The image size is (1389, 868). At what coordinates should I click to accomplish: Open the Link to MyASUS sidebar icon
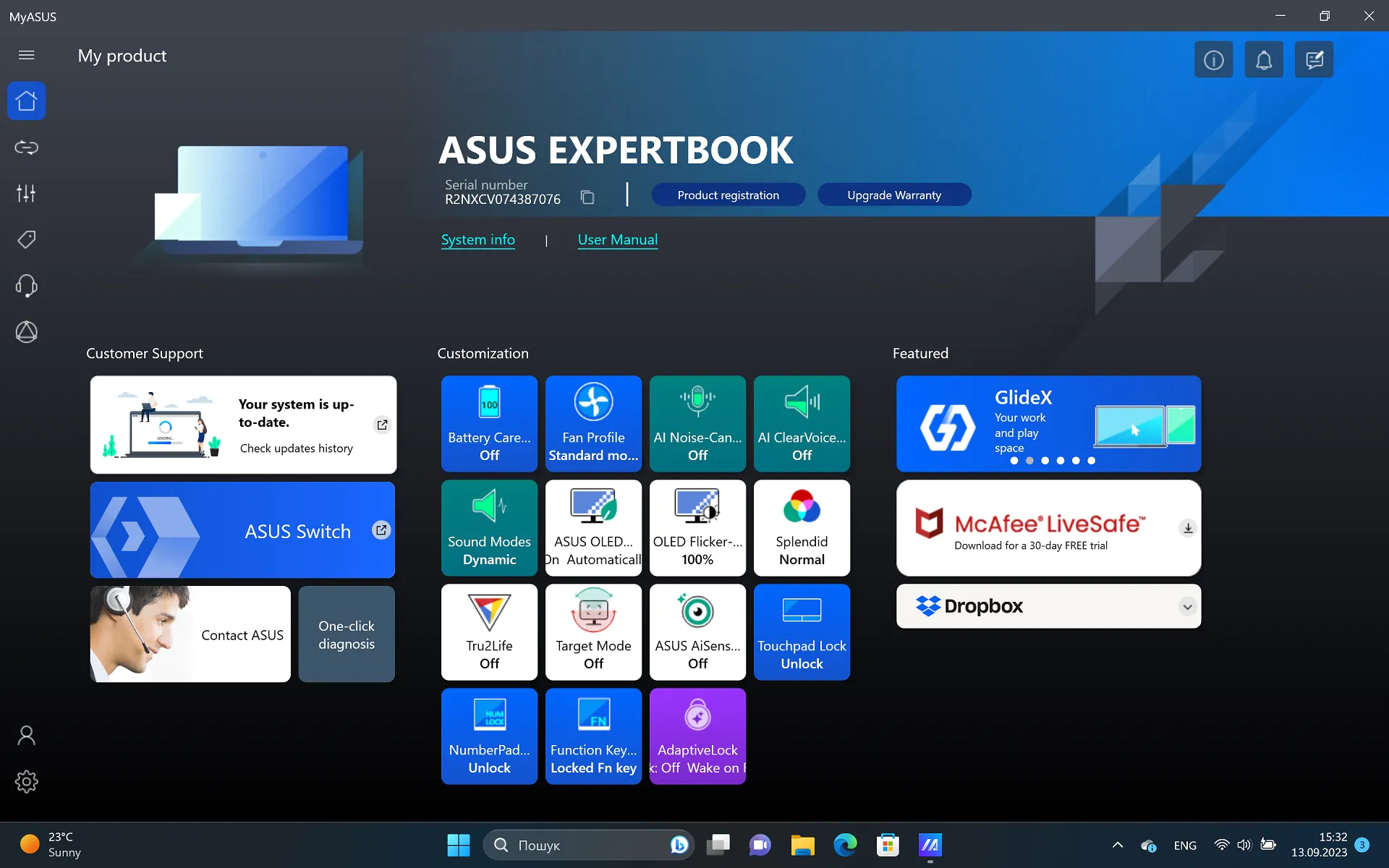[26, 148]
